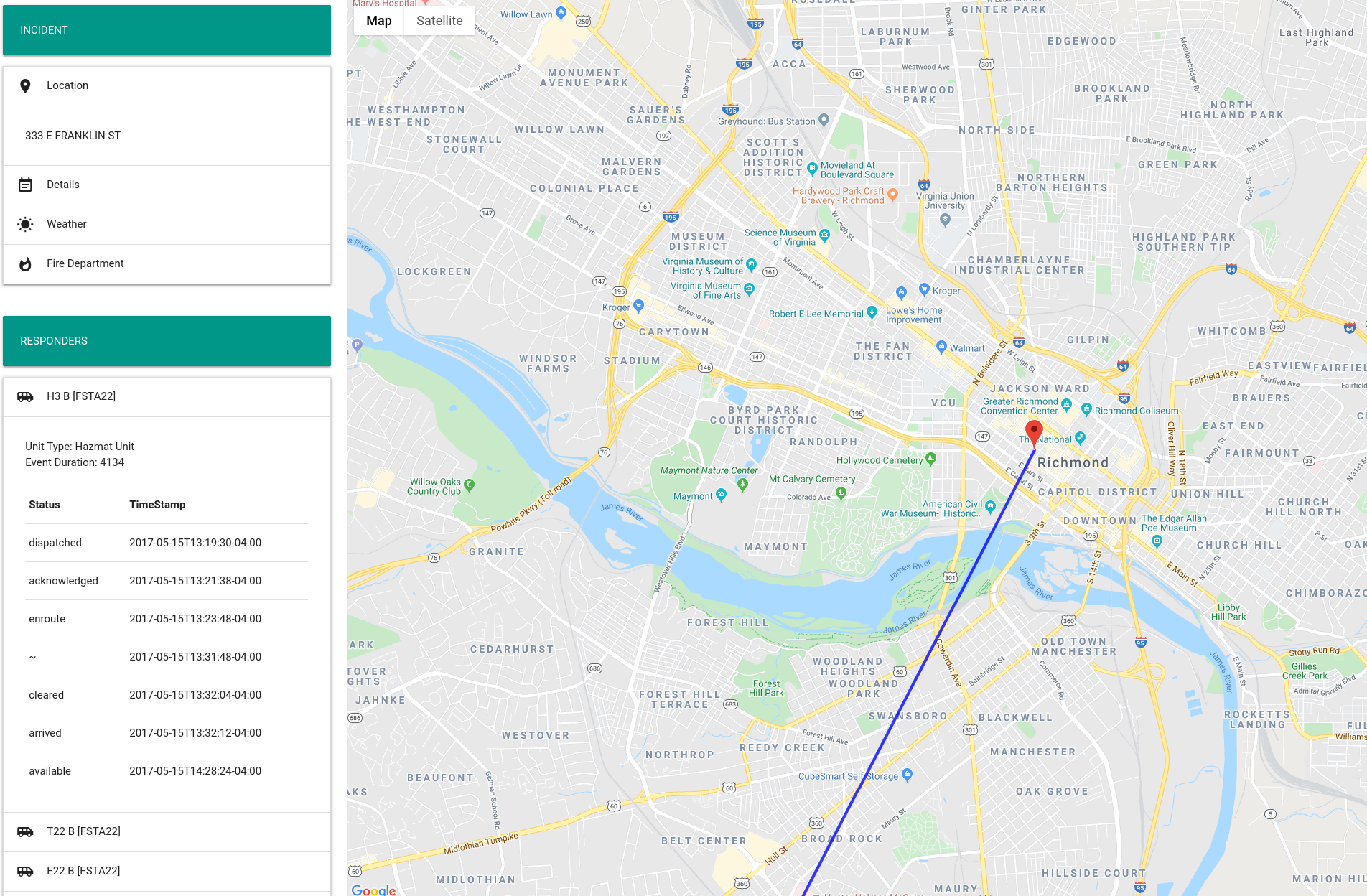The image size is (1367, 896).
Task: Click the enroute timestamp 13:23:48
Action: 195,619
